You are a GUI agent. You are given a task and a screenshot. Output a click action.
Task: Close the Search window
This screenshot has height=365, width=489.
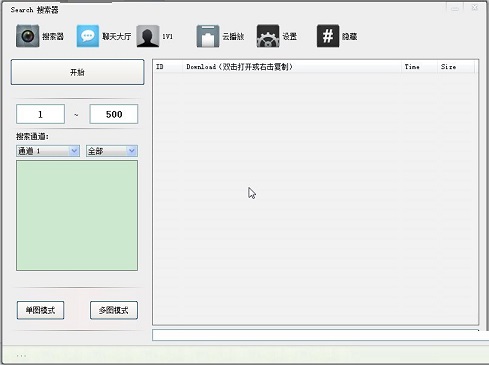(x=475, y=8)
